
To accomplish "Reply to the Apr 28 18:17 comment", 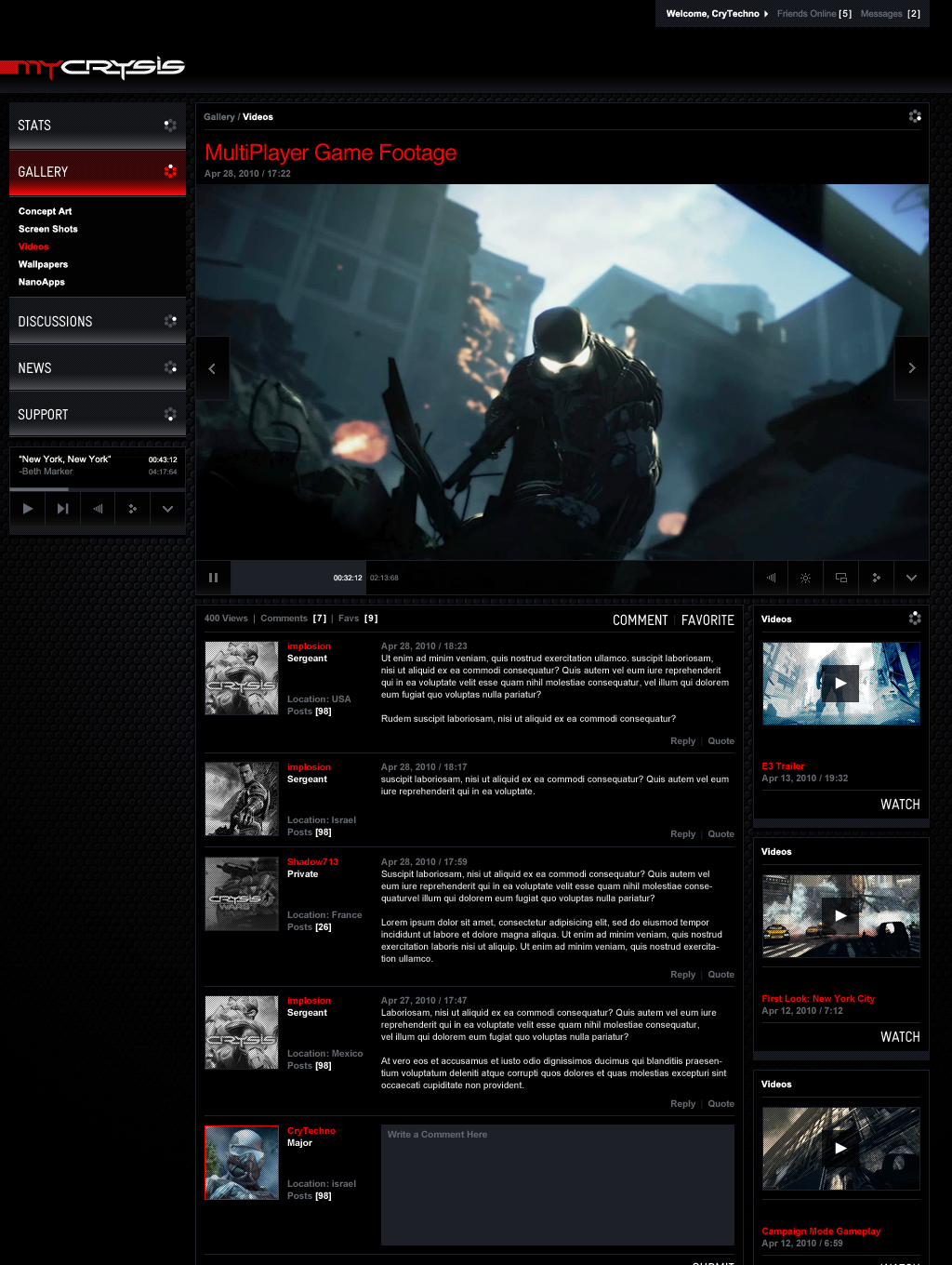I will click(682, 834).
